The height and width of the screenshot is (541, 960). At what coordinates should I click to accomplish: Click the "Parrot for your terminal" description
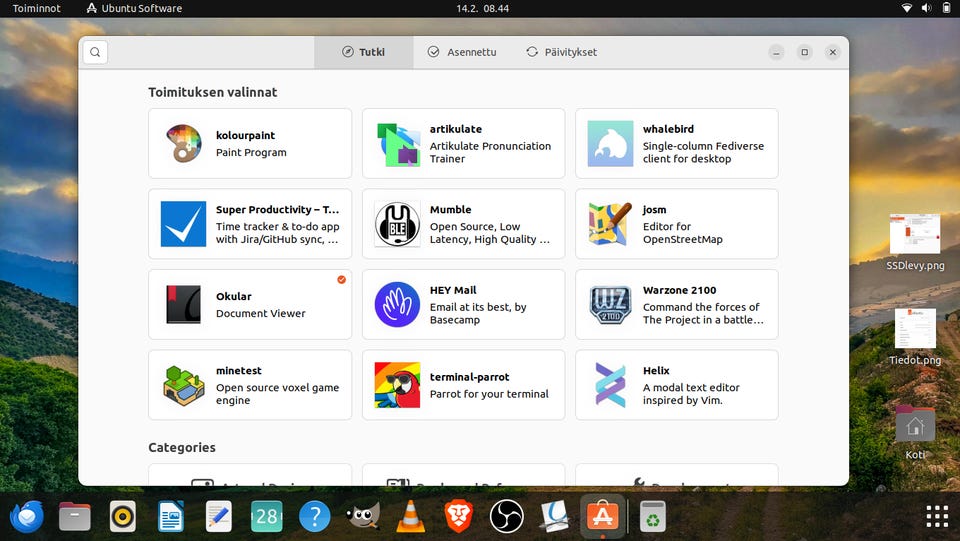click(489, 394)
